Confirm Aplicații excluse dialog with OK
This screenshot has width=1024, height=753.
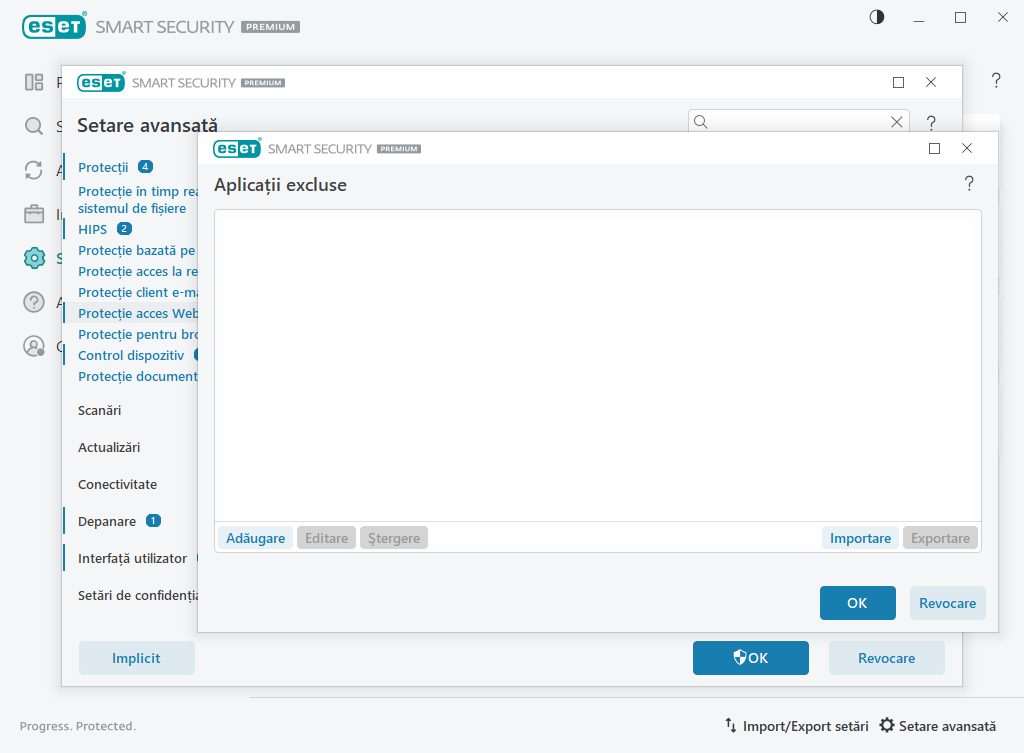pos(857,603)
